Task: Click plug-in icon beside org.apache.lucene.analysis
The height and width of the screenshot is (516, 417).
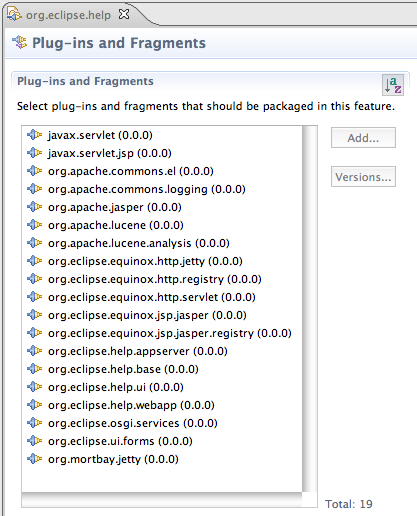Action: 35,243
